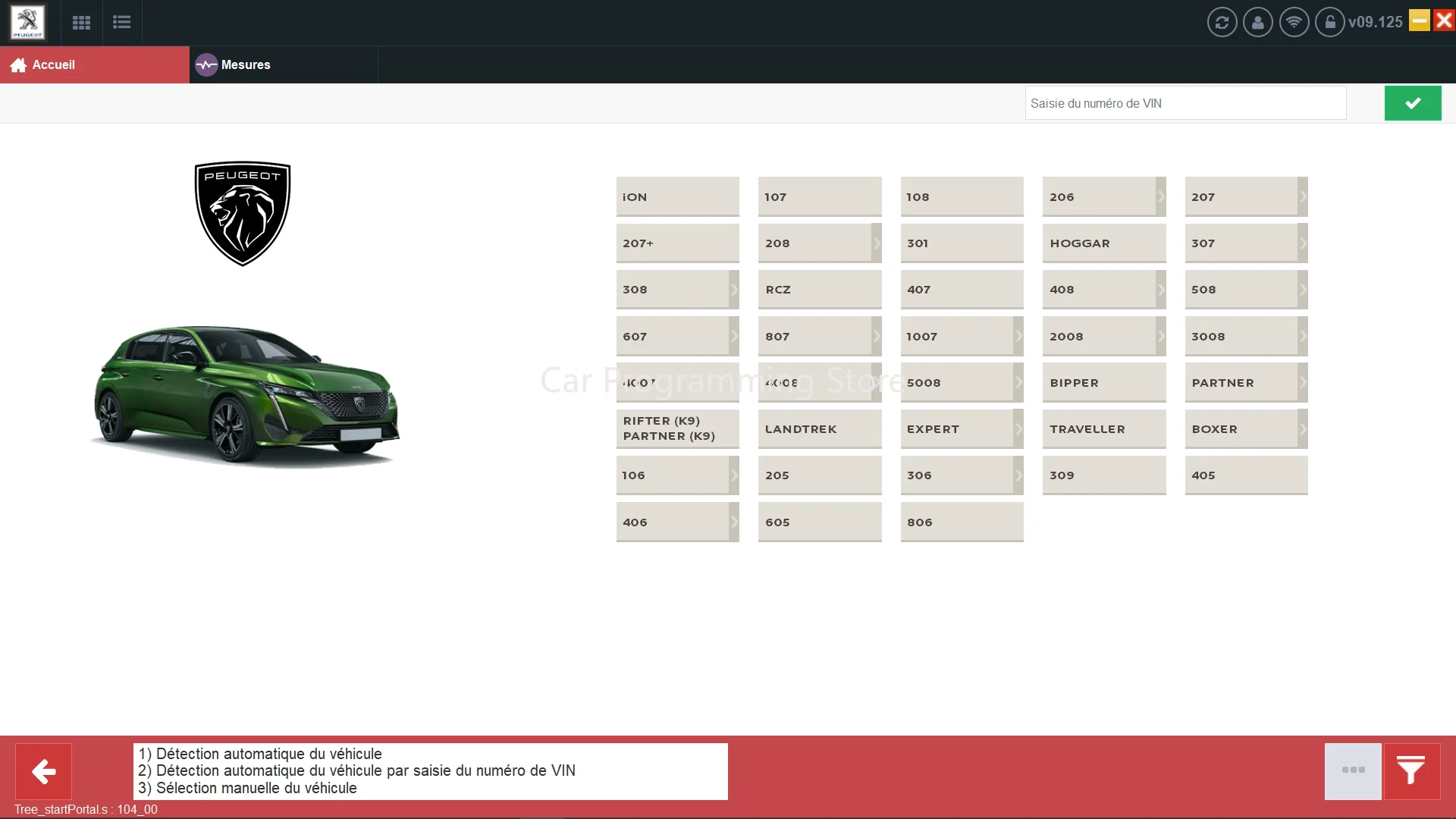
Task: Select the 108 vehicle model
Action: tap(962, 197)
